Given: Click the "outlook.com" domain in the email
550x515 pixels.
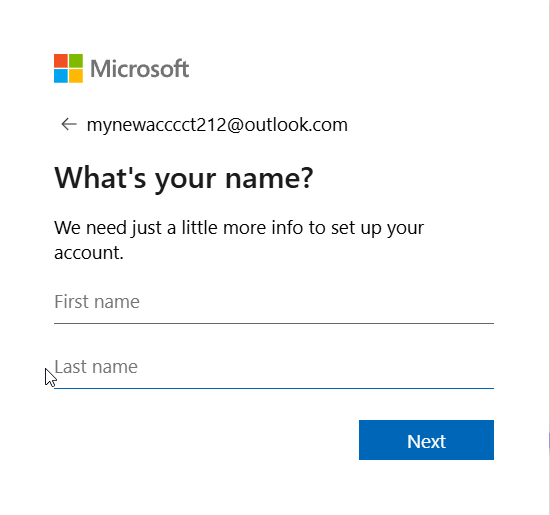Looking at the screenshot, I should [x=296, y=125].
